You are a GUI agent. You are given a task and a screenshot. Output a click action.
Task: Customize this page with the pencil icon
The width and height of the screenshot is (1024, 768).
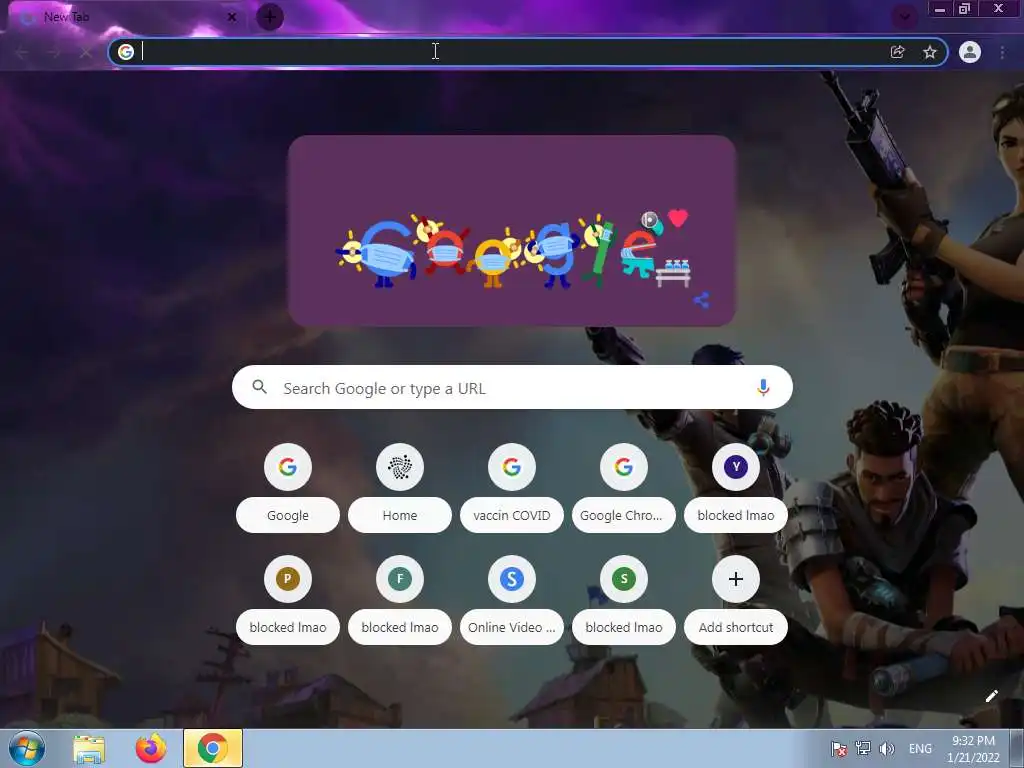tap(991, 696)
